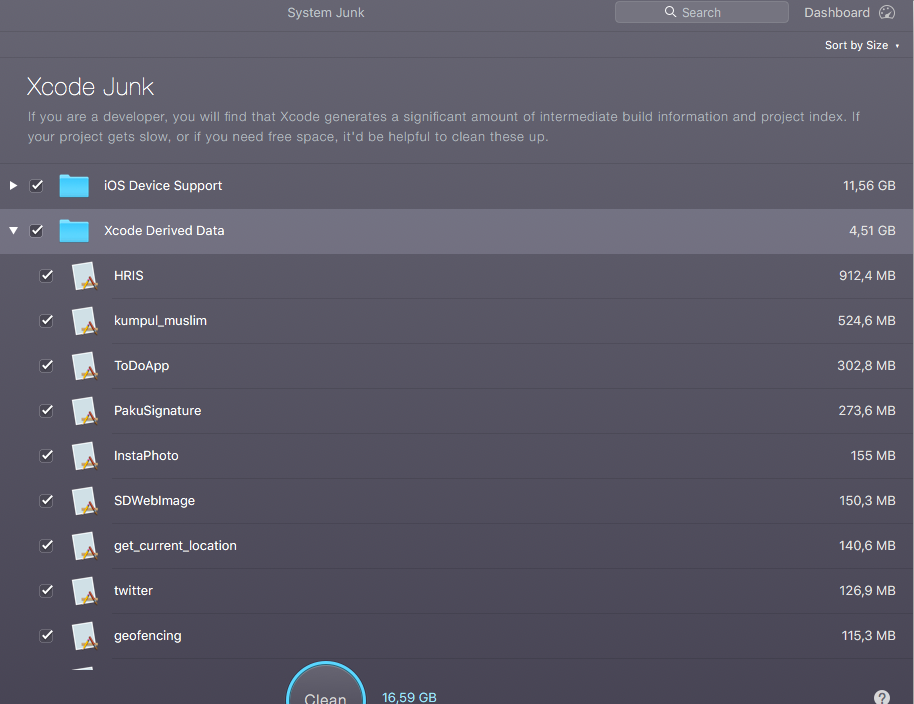
Task: Click the help question mark icon
Action: (x=882, y=697)
